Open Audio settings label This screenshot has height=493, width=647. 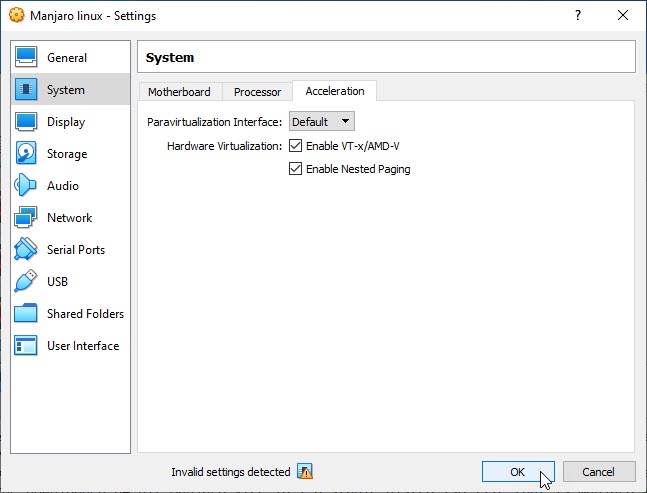pyautogui.click(x=63, y=186)
